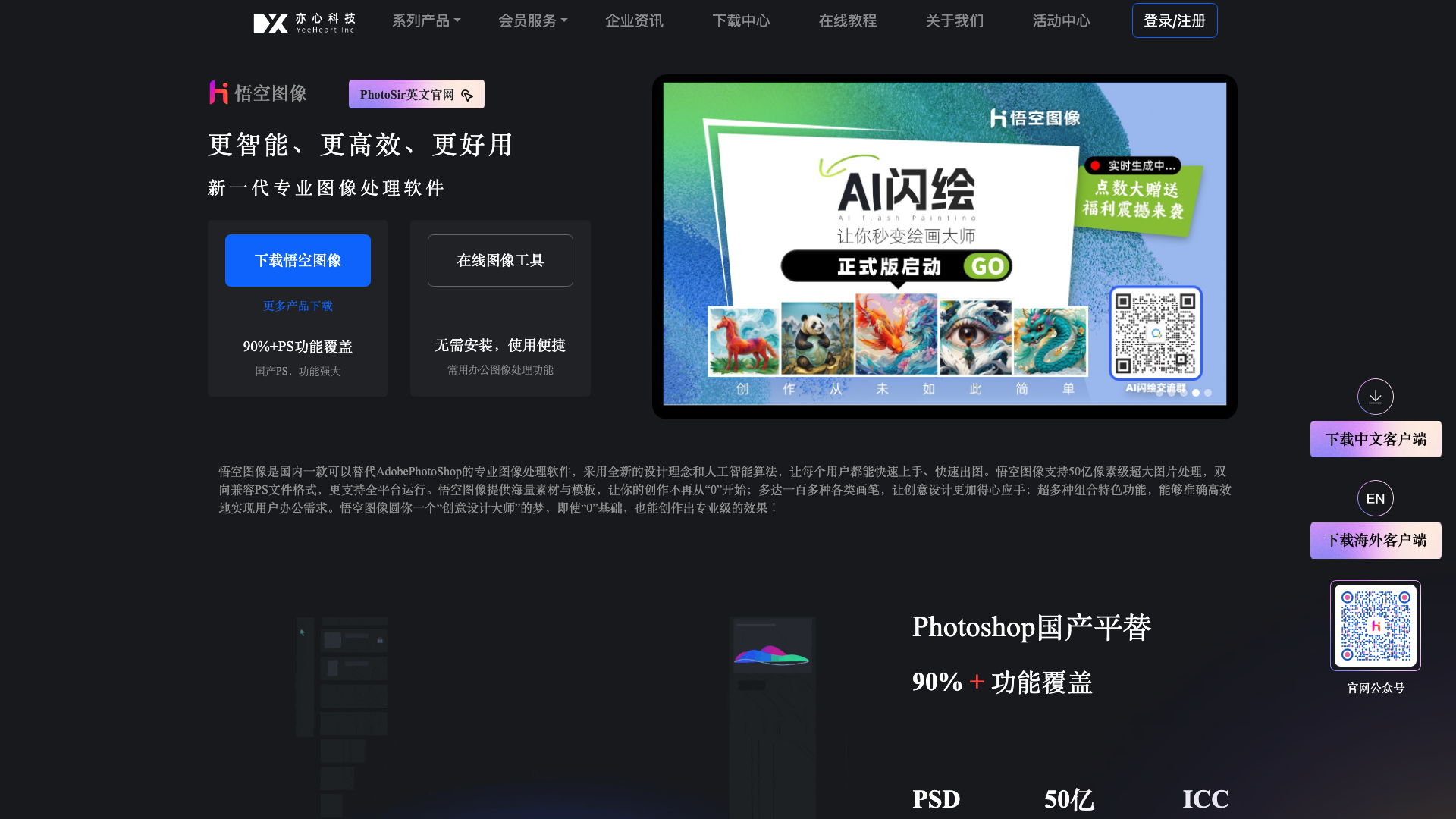
Task: Open 在线教程 from the nav bar
Action: 848,20
